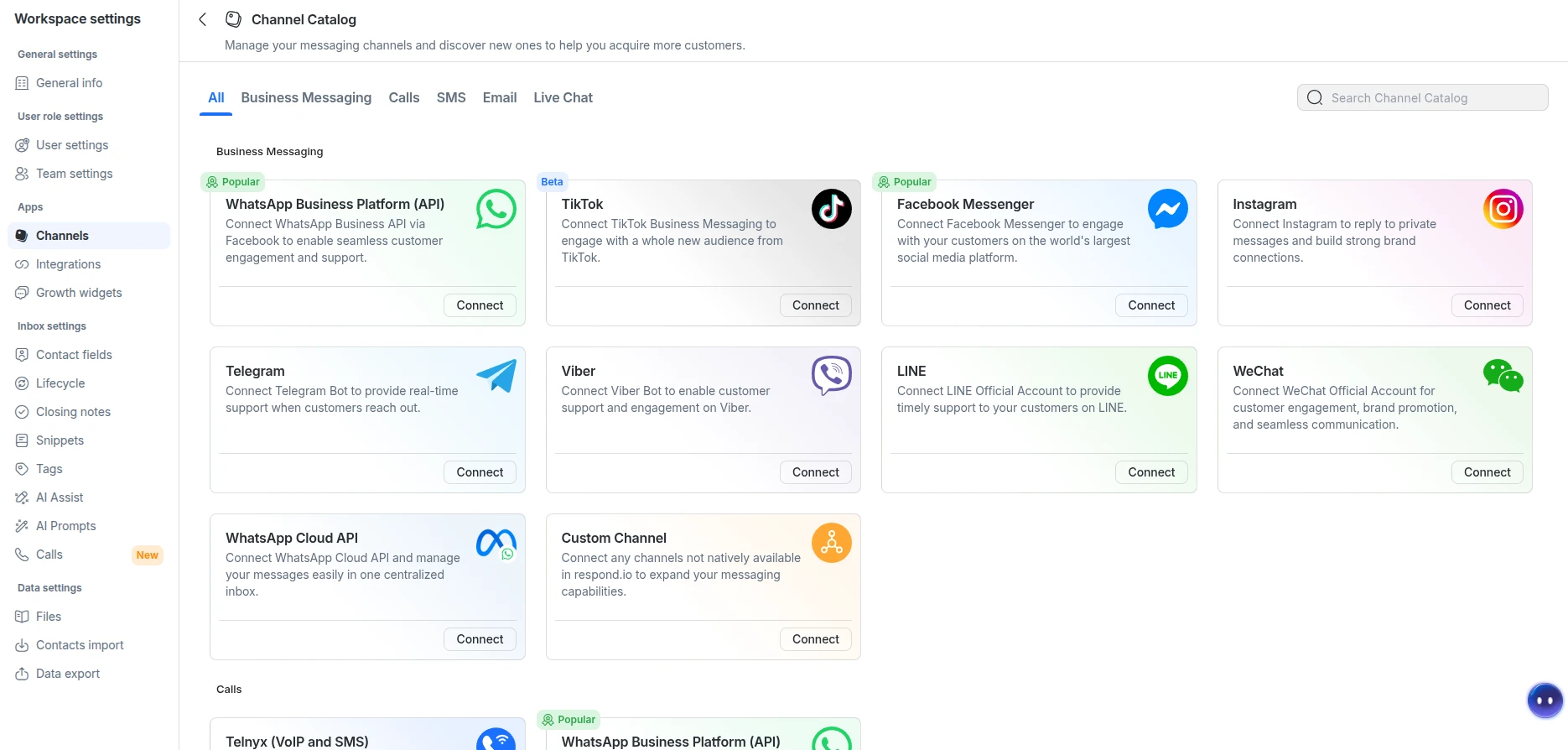Connect the Viber channel
Image resolution: width=1568 pixels, height=750 pixels.
(x=816, y=472)
